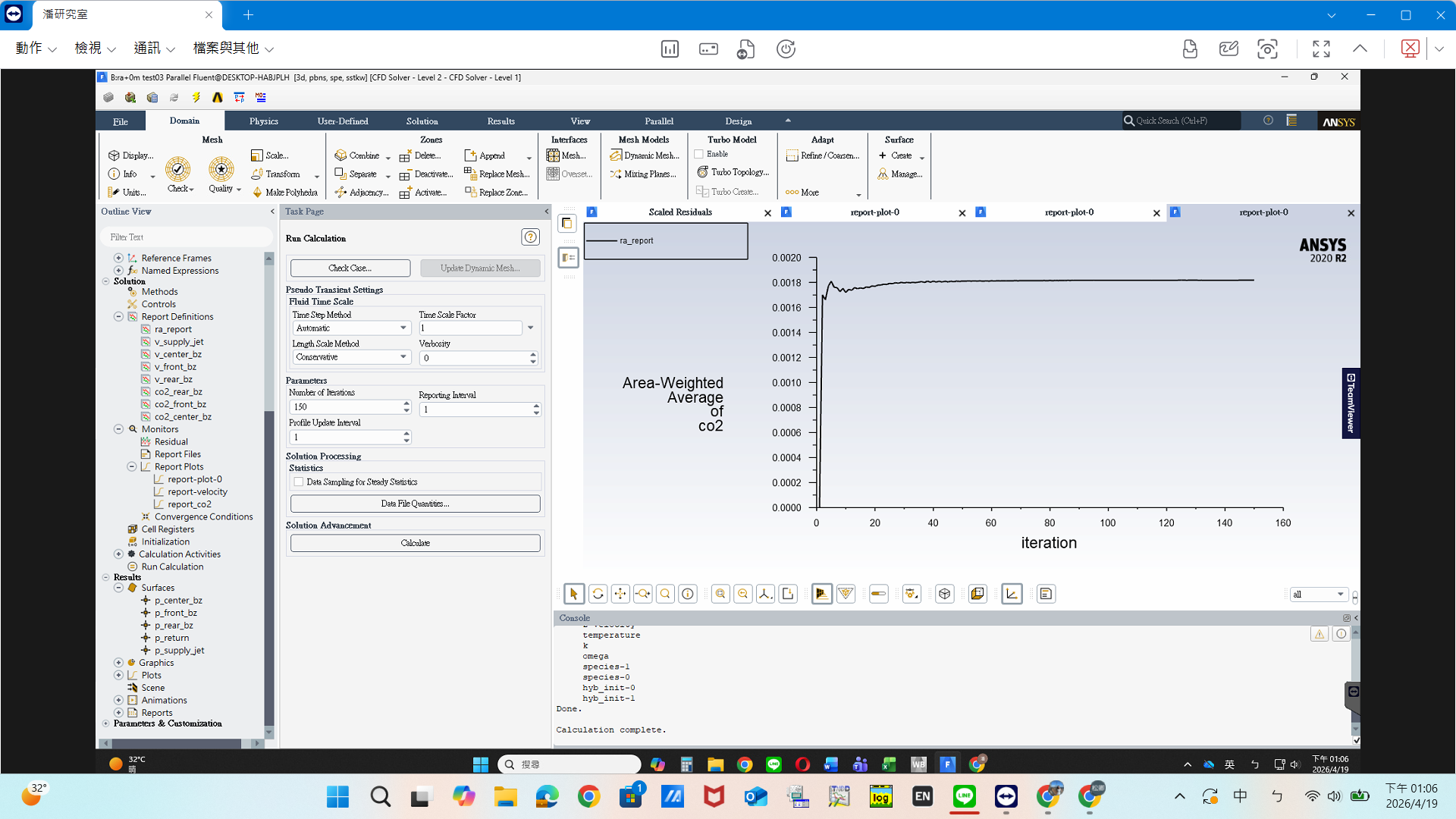Open Run Calculation help icon

coord(530,237)
